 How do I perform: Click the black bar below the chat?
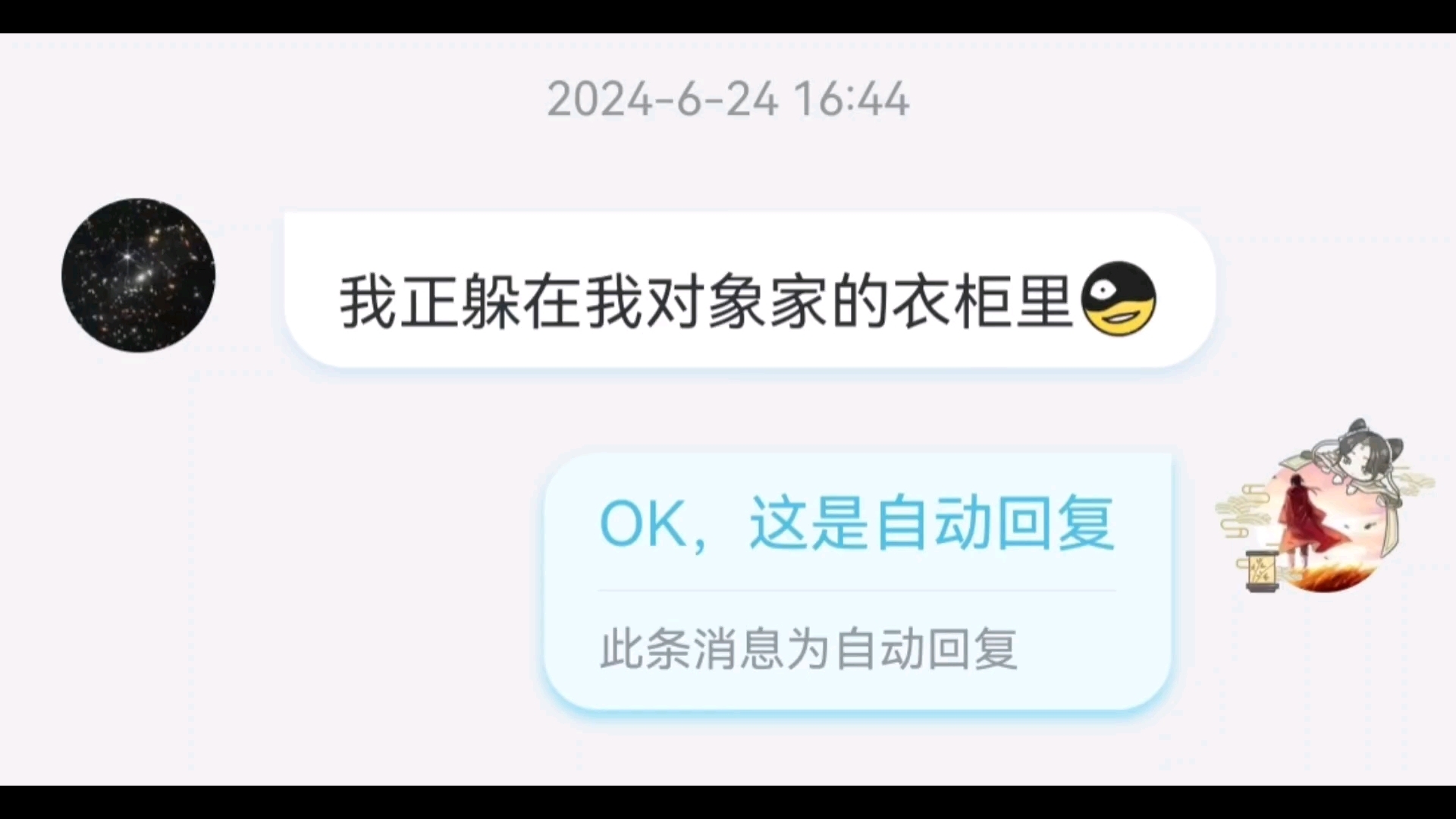728,802
